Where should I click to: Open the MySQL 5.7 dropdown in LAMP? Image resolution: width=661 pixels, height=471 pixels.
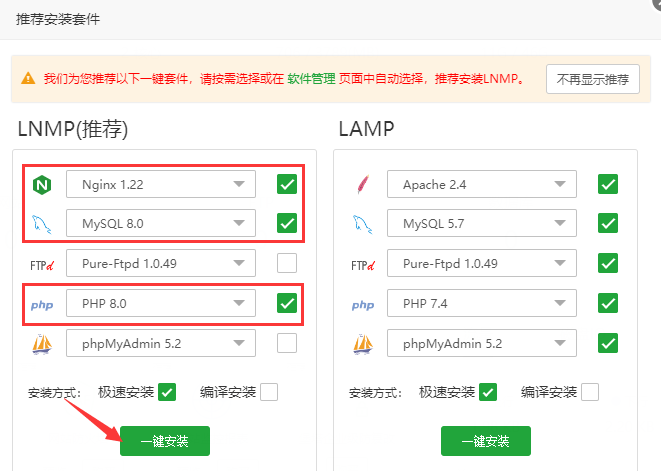click(482, 224)
